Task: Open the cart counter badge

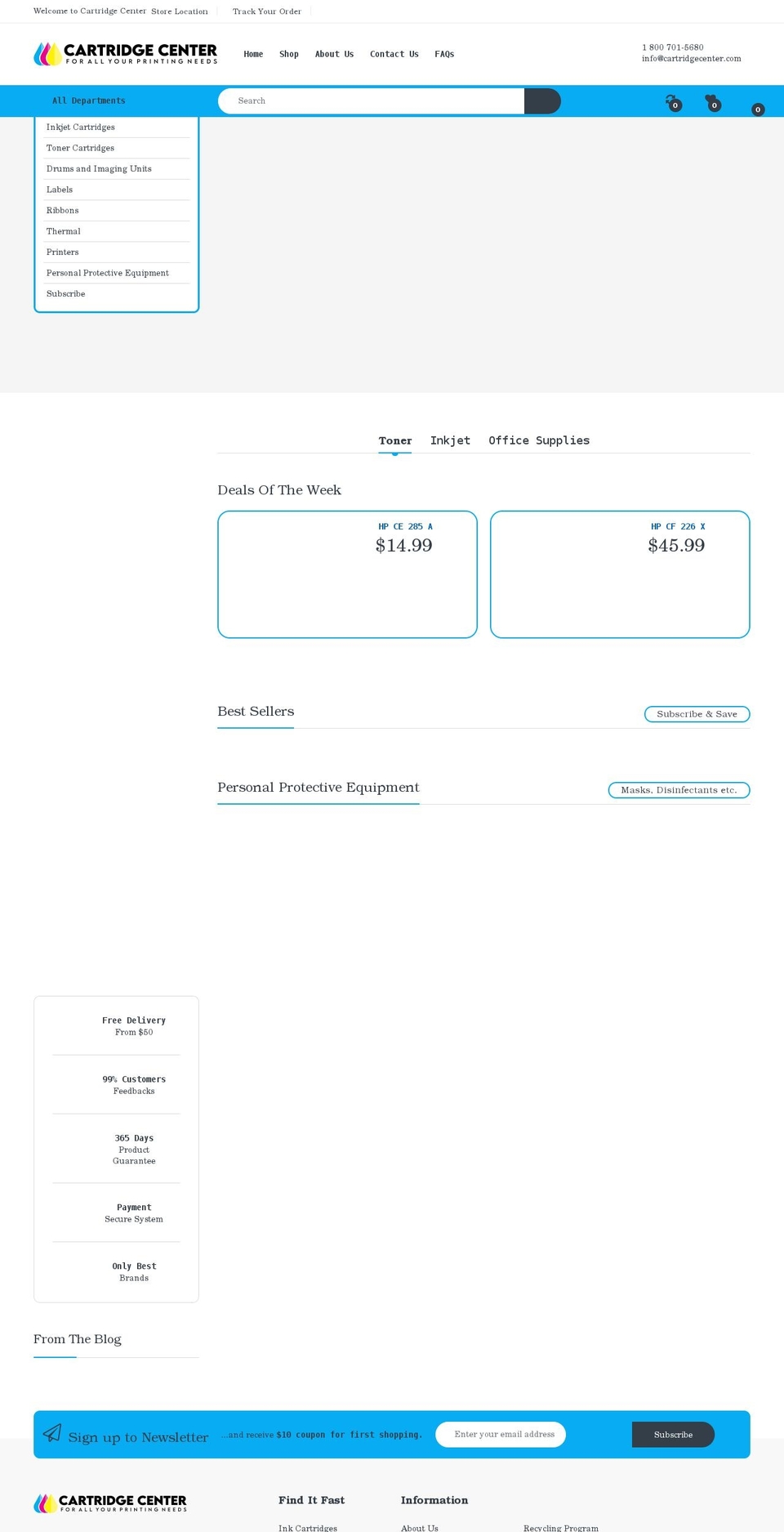Action: pos(758,109)
